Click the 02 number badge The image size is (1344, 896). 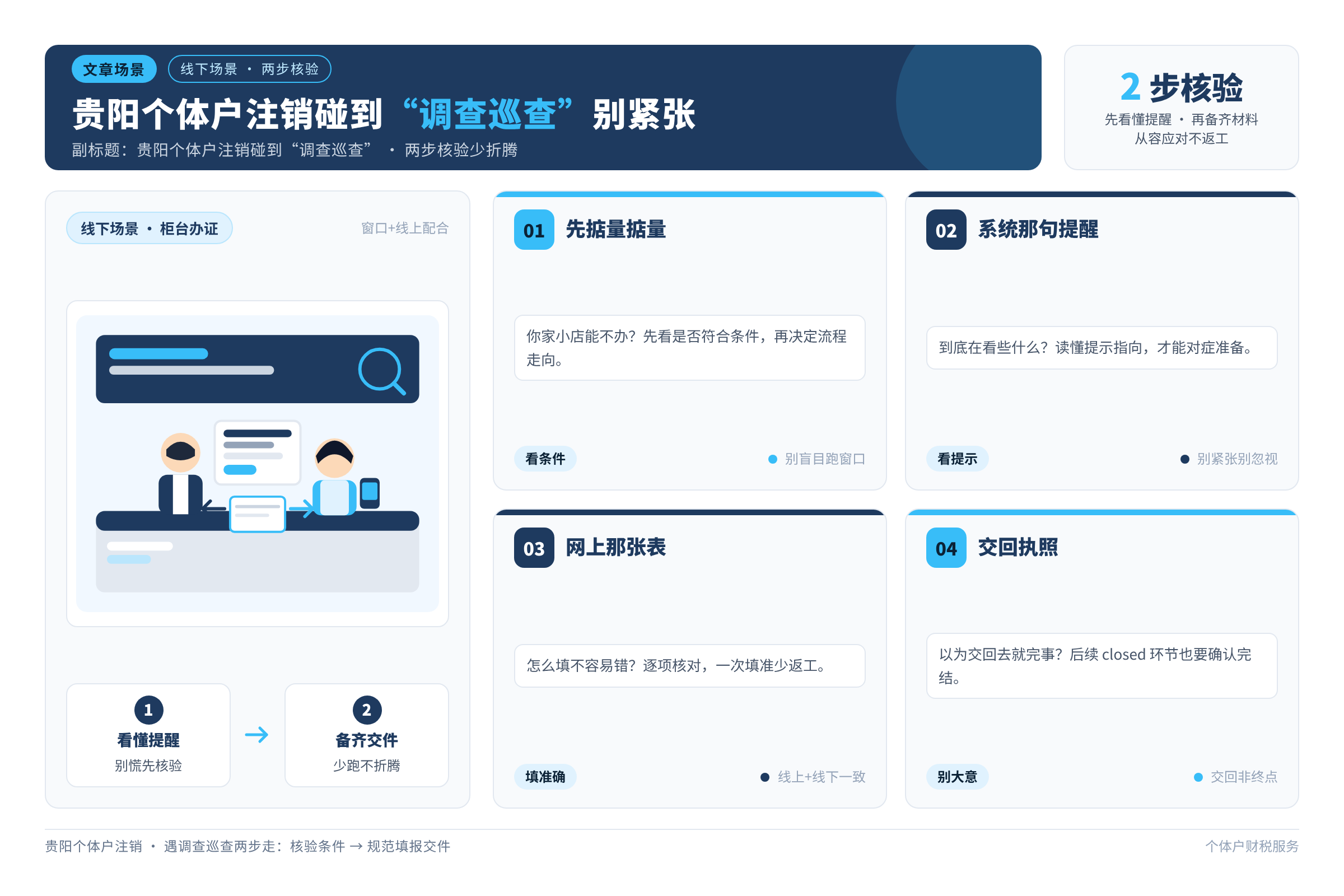click(x=946, y=230)
